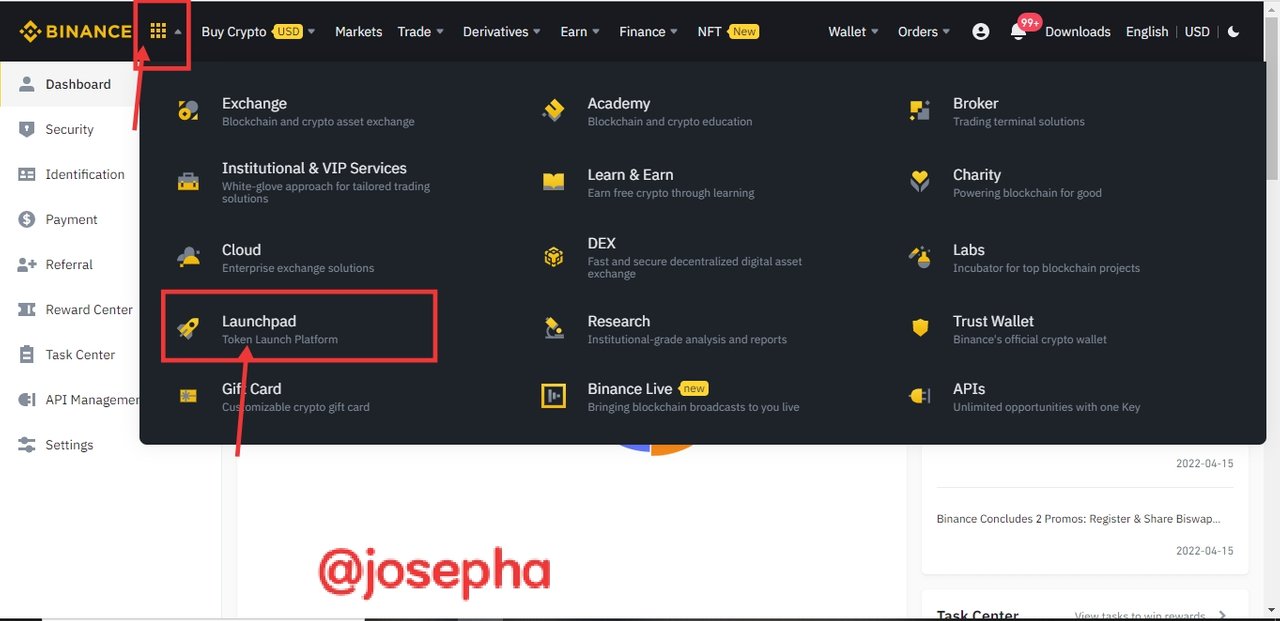This screenshot has width=1280, height=621.
Task: Click the Academy graduation icon
Action: pyautogui.click(x=553, y=111)
